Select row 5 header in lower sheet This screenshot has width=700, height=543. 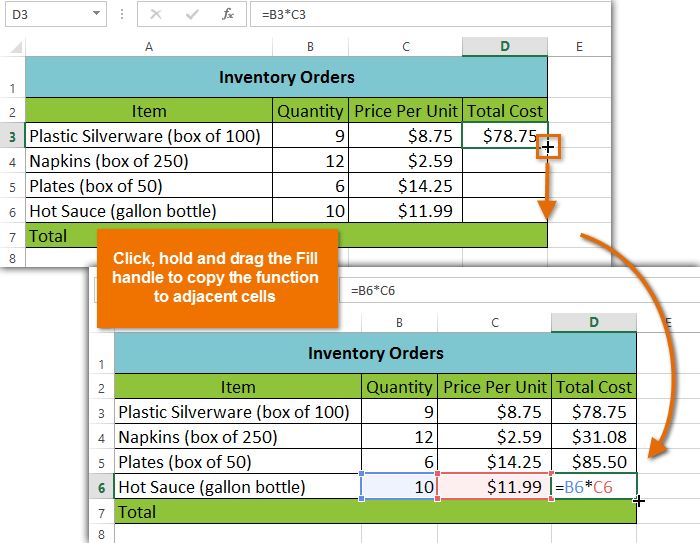[101, 463]
